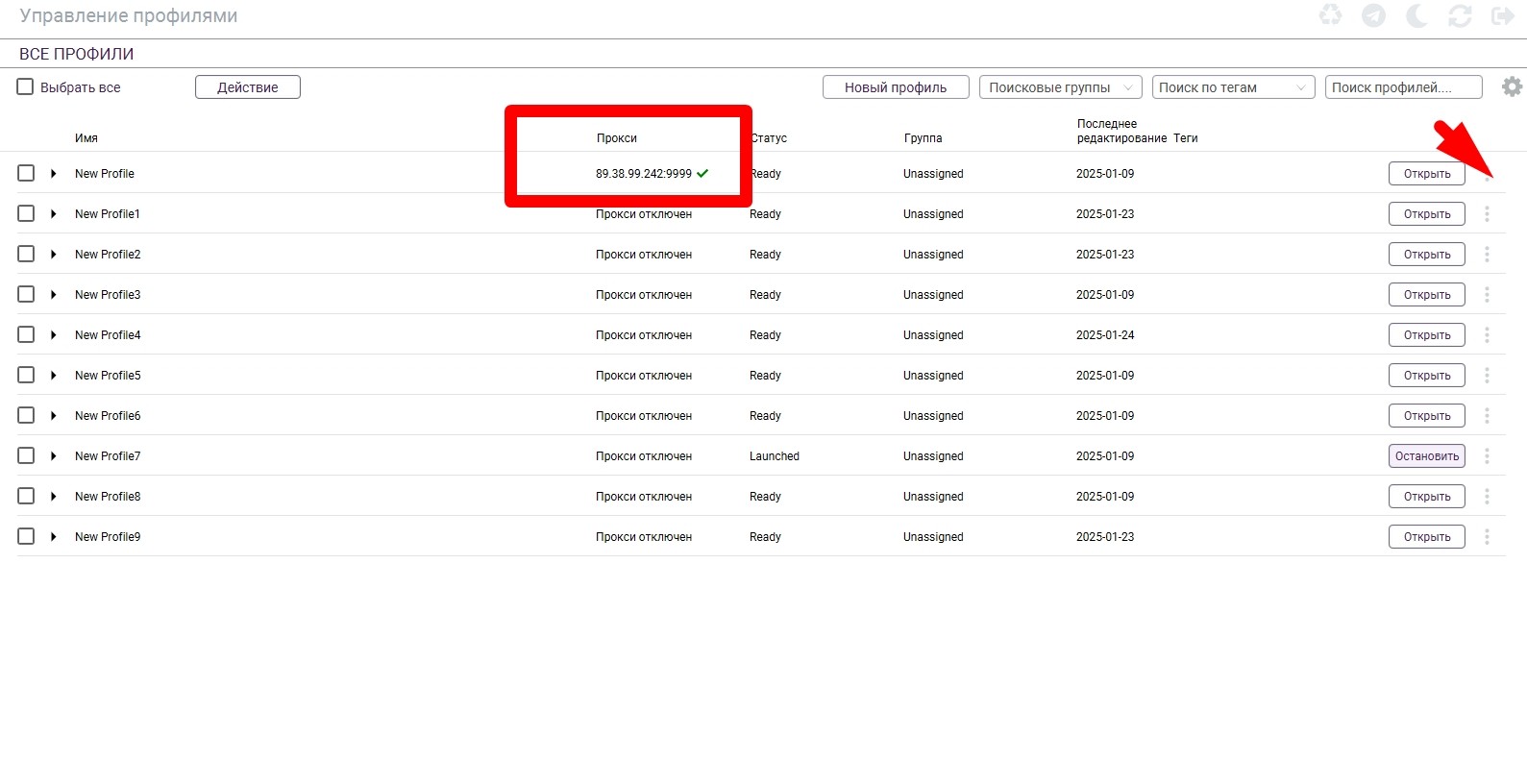
Task: Click 'Прокси отключен' for New Profile3
Action: click(644, 295)
